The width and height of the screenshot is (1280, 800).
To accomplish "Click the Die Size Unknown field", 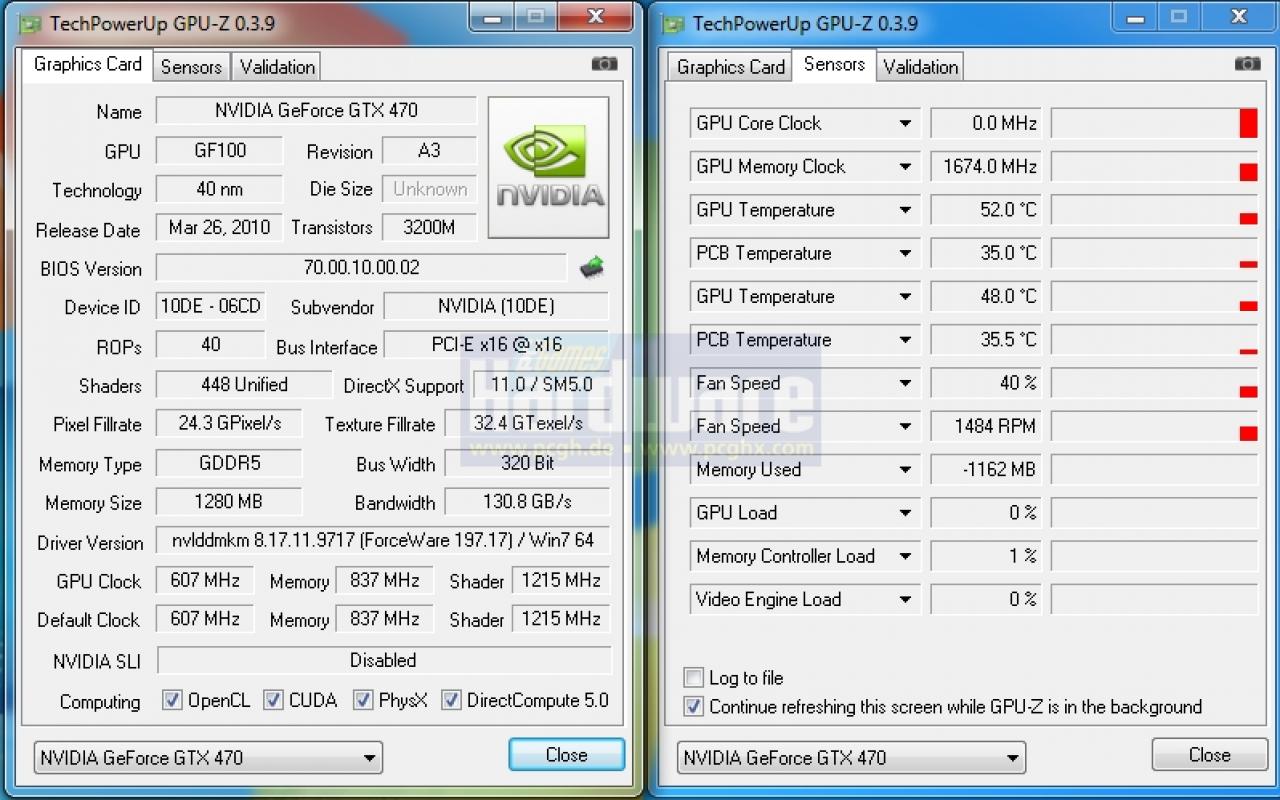I will pyautogui.click(x=429, y=189).
